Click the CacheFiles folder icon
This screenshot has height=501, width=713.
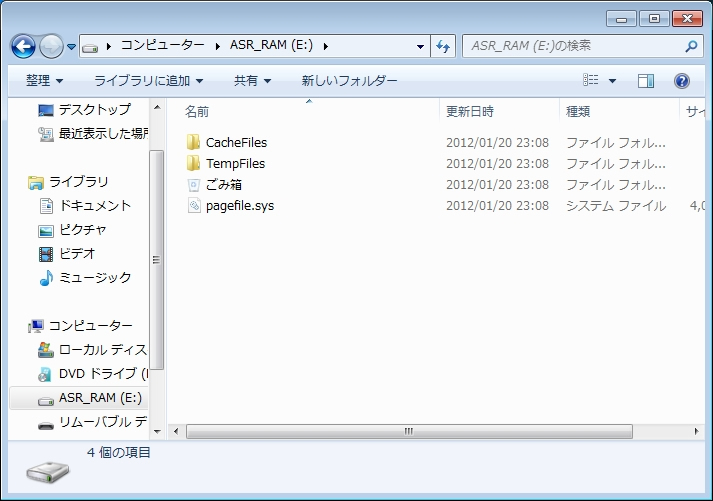point(193,142)
